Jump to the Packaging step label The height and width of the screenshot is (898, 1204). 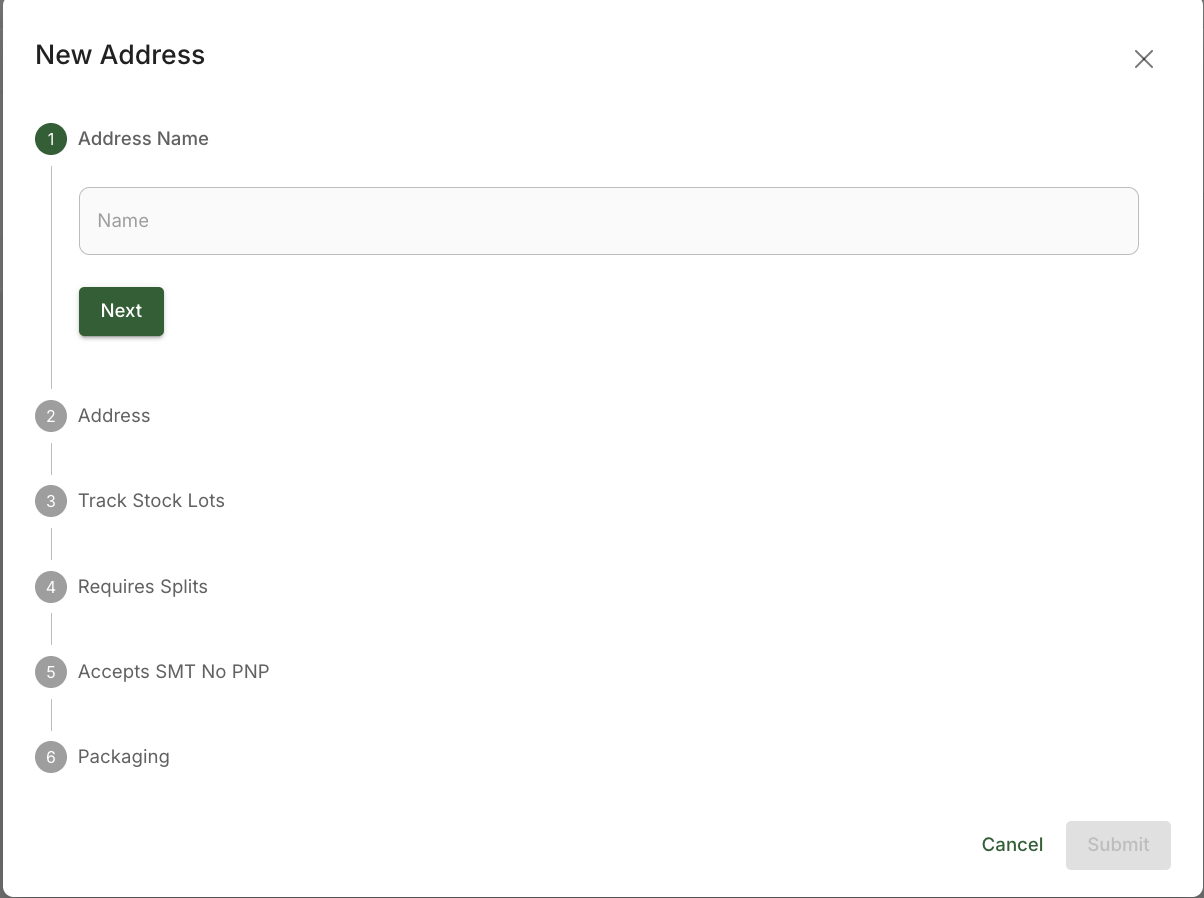[x=124, y=757]
